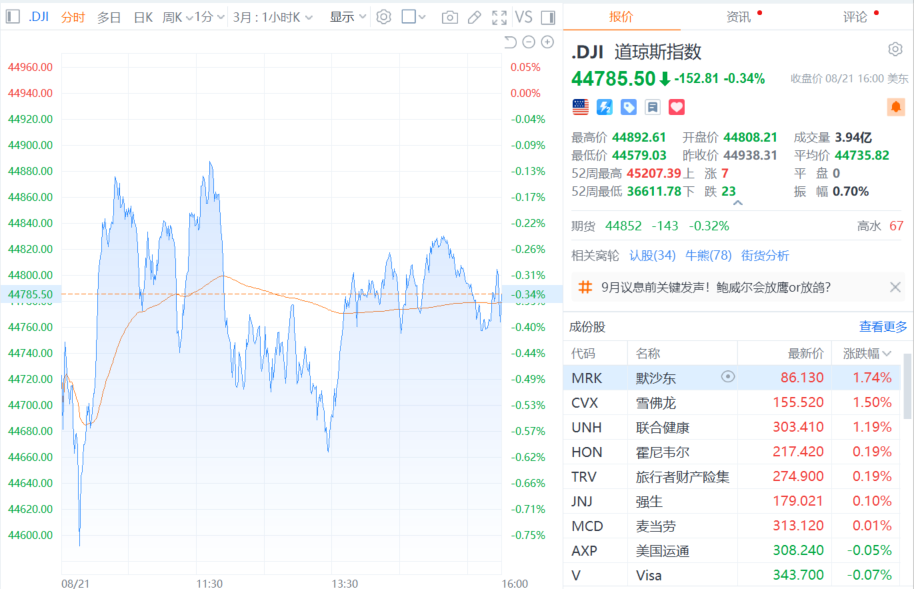
Task: Dismiss the Powell news banner
Action: pyautogui.click(x=895, y=287)
